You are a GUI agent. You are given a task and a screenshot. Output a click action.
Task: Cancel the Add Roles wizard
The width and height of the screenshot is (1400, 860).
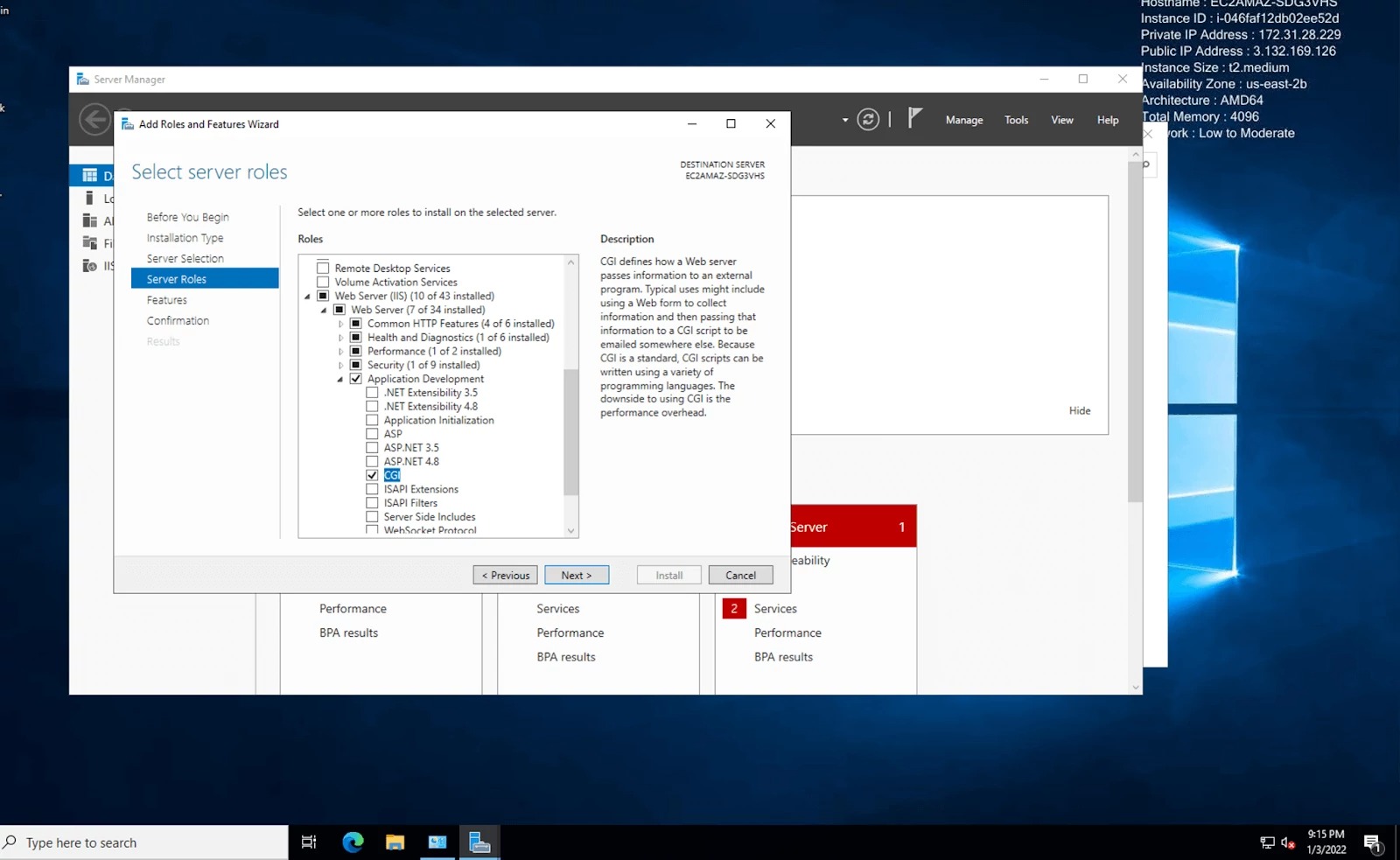pos(740,575)
